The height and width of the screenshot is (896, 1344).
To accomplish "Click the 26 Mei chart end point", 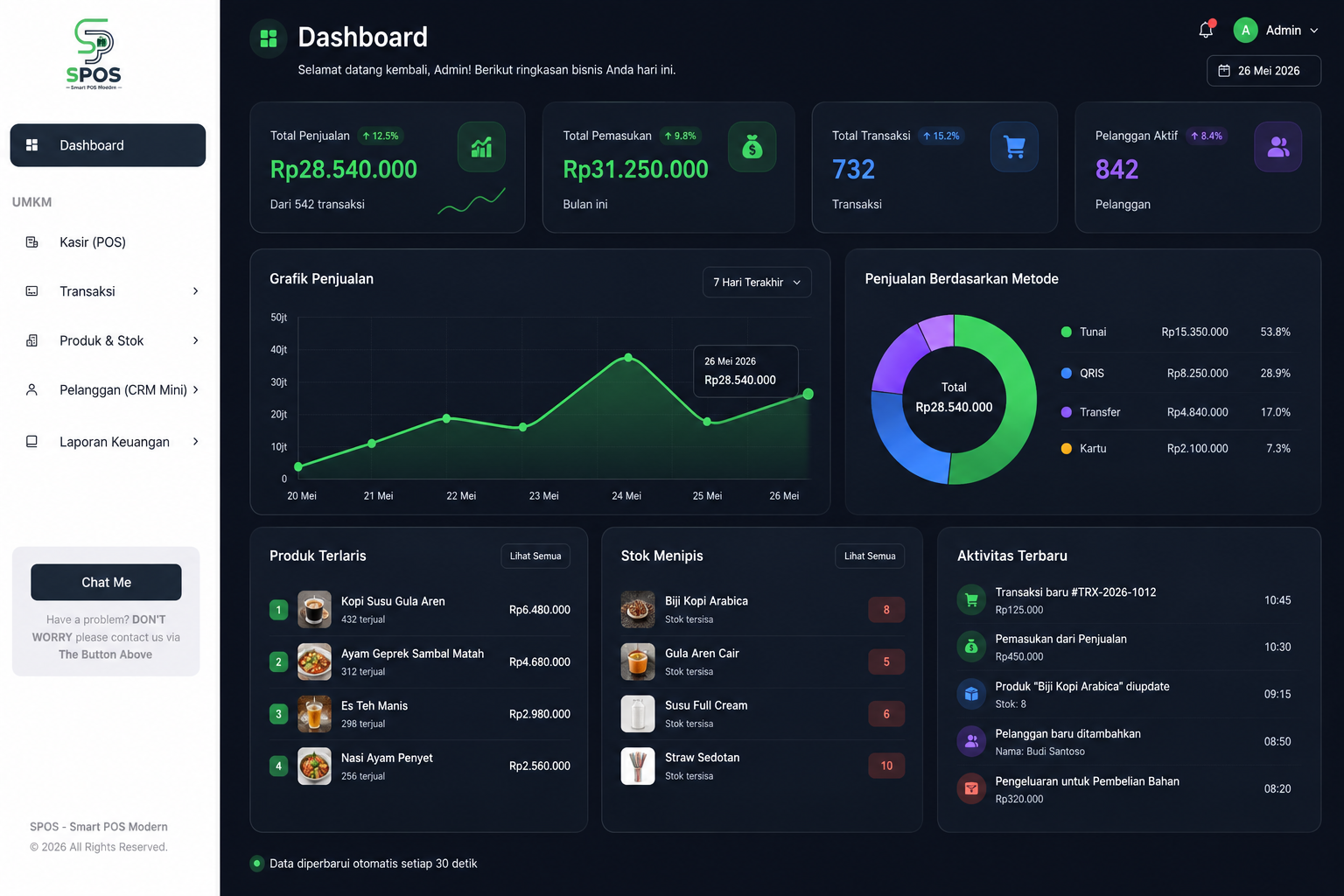I will (808, 394).
